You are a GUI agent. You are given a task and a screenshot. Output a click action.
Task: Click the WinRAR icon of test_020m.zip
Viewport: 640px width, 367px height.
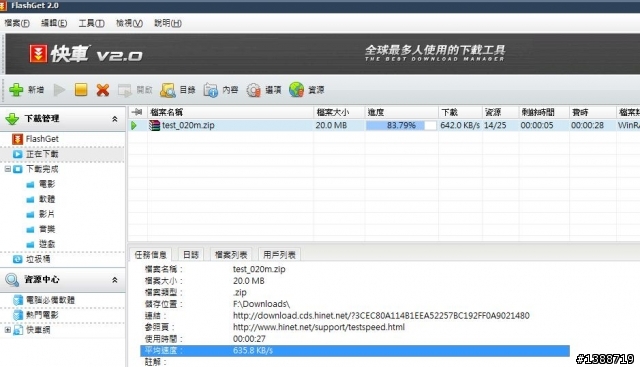pos(154,125)
